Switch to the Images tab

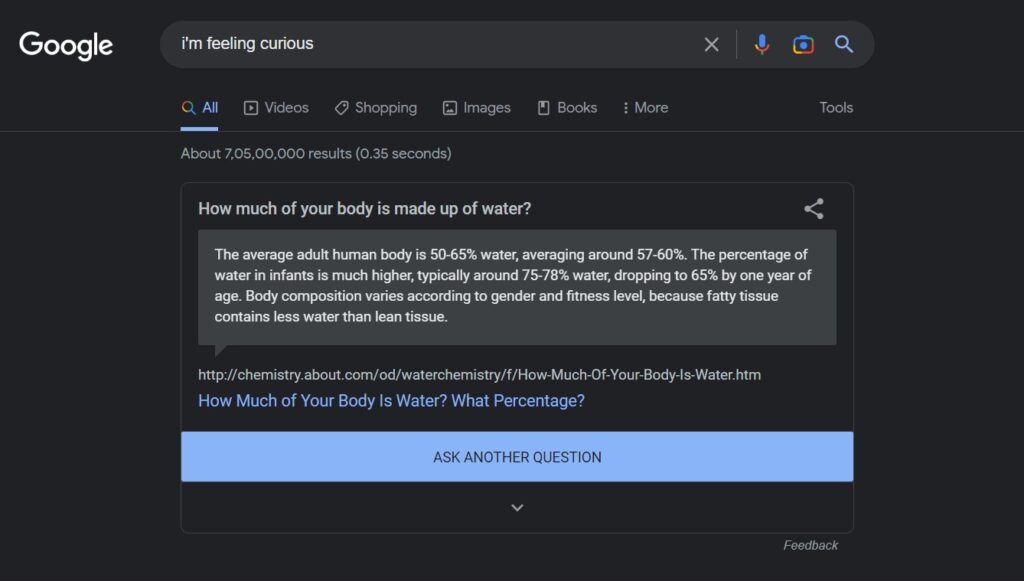477,108
